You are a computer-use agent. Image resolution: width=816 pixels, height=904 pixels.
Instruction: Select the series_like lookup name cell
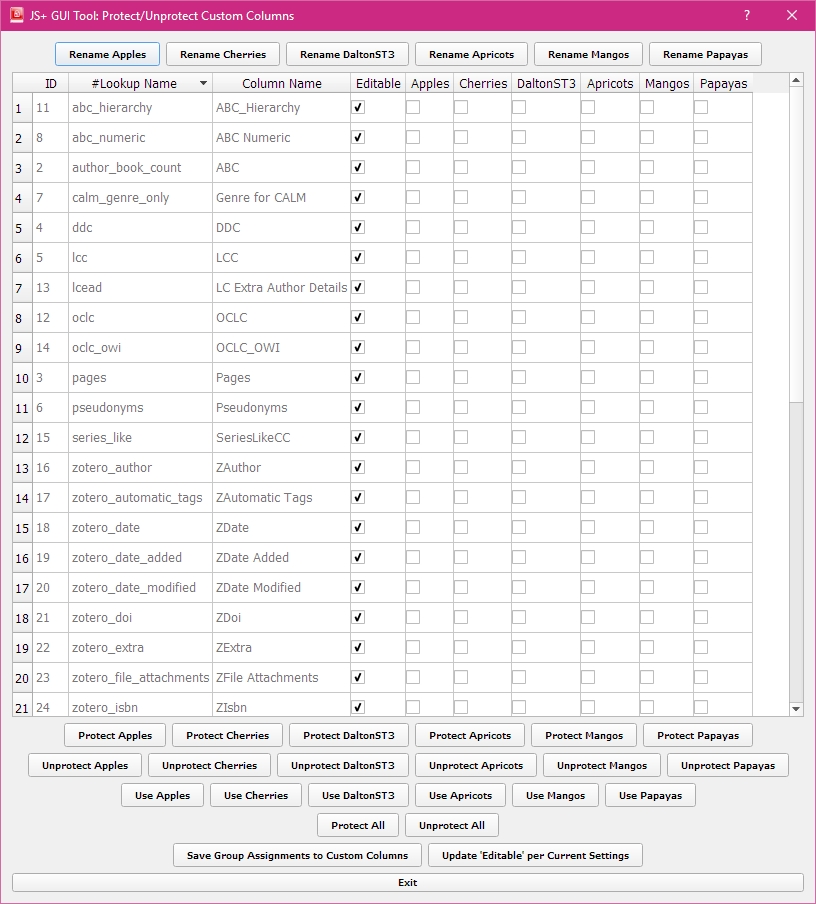pyautogui.click(x=140, y=438)
